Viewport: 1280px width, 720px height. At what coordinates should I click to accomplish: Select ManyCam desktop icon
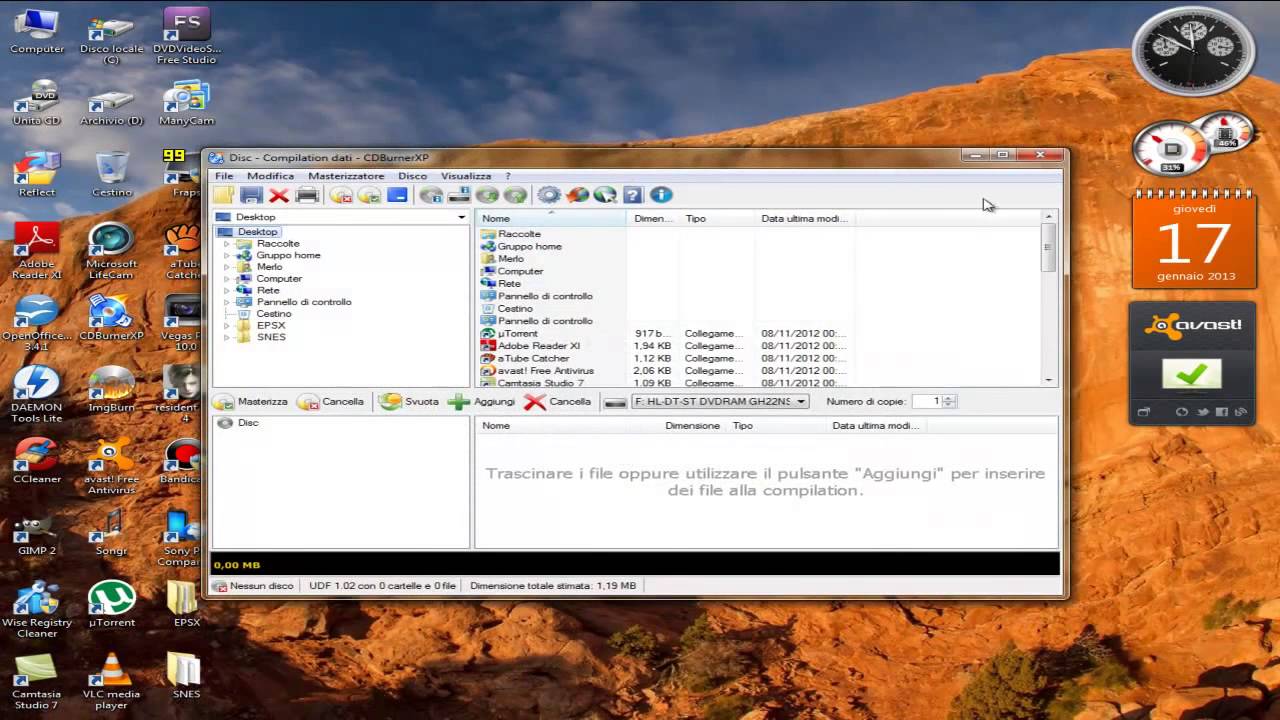pos(186,103)
